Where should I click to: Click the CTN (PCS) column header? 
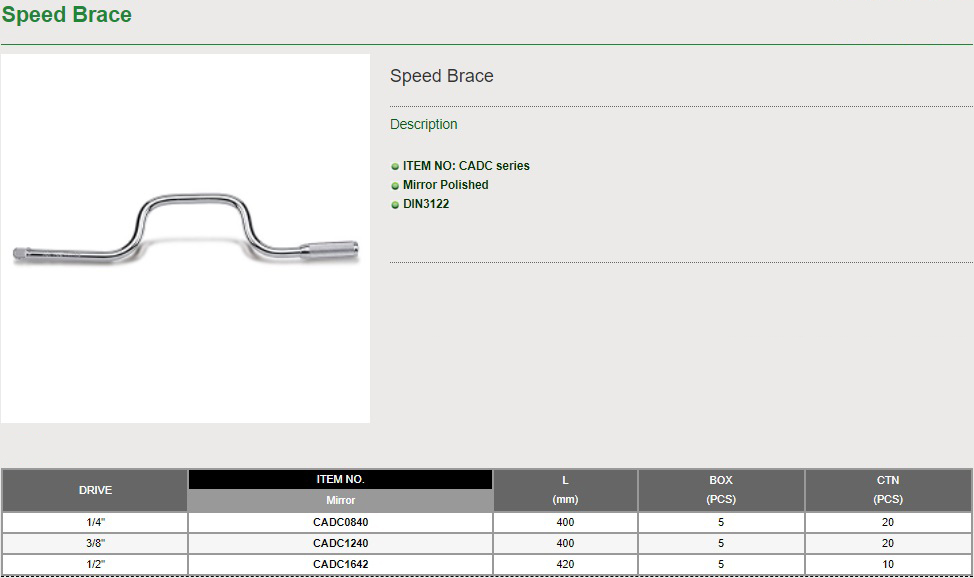(x=888, y=490)
